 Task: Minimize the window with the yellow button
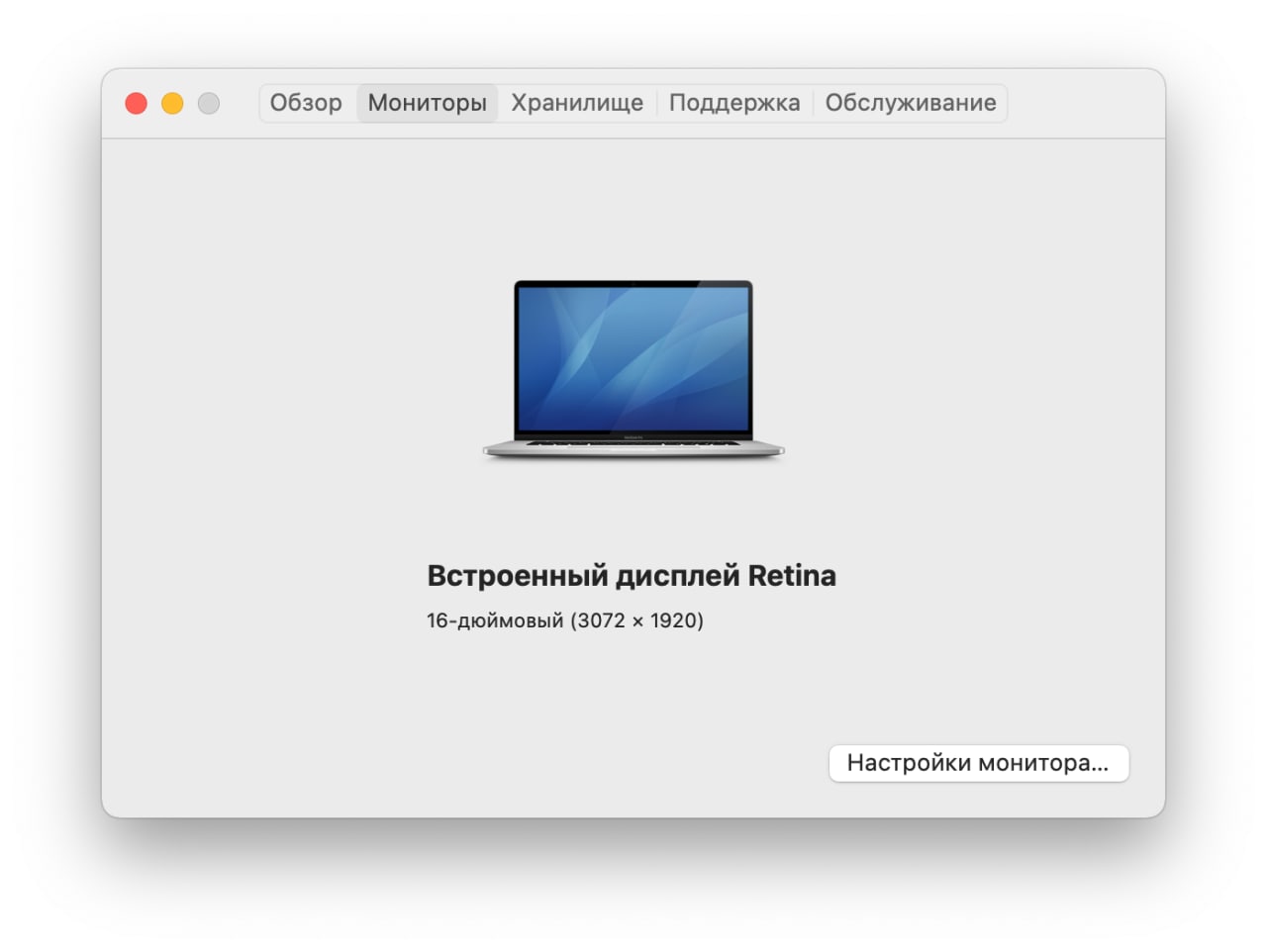[x=172, y=103]
